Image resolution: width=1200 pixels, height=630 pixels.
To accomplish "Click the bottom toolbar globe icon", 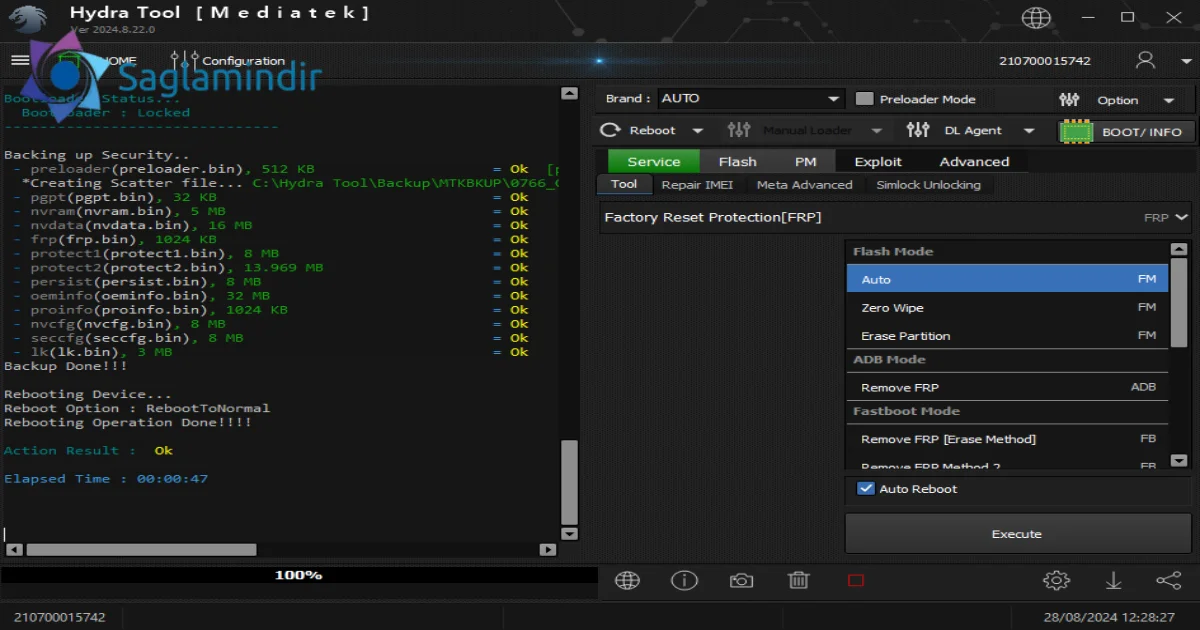I will pos(627,580).
